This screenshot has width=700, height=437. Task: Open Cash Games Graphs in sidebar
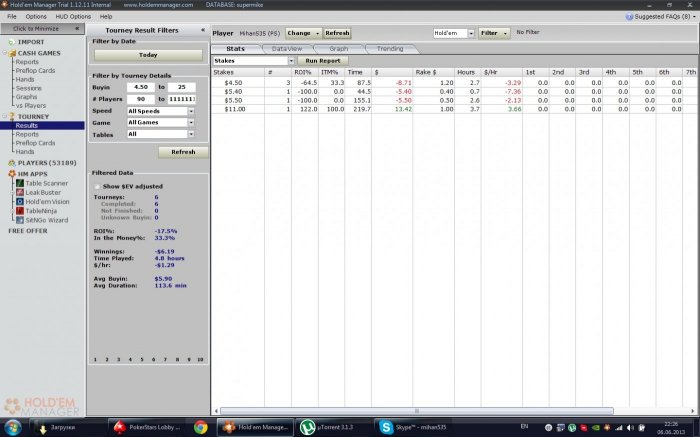[x=26, y=97]
